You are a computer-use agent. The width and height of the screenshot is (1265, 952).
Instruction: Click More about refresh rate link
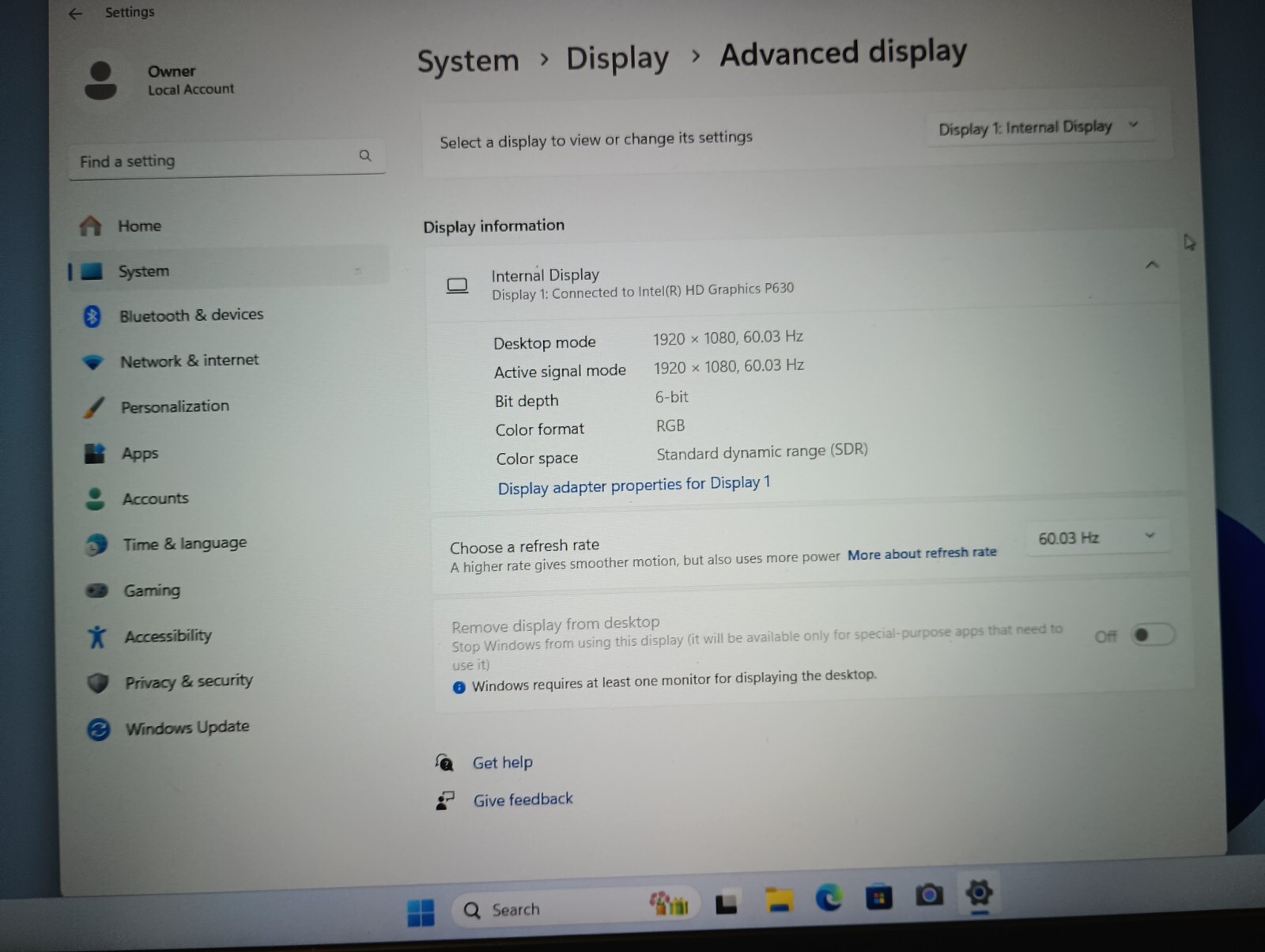(922, 553)
